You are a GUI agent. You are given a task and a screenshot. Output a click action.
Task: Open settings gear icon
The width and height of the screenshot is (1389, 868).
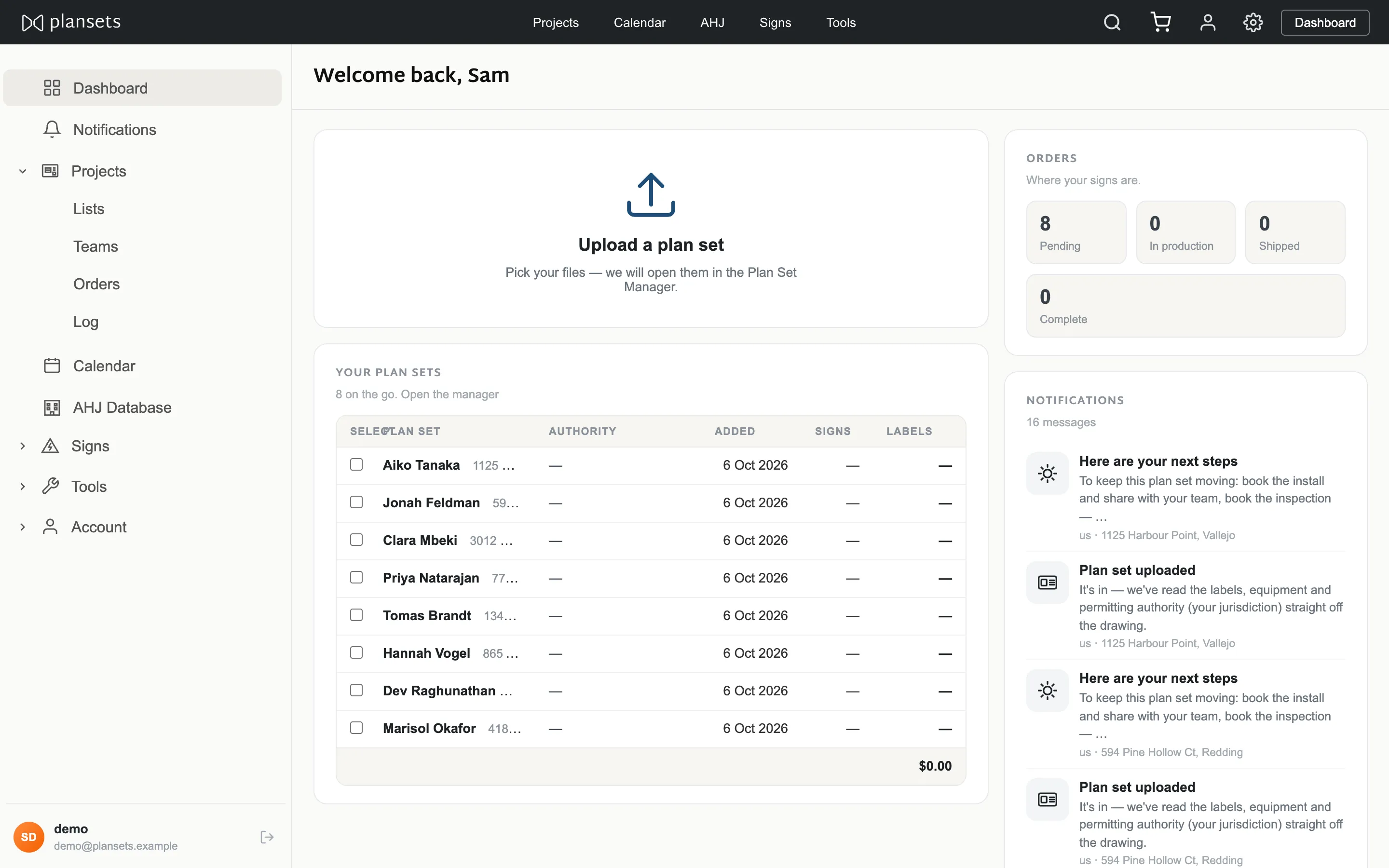pyautogui.click(x=1253, y=22)
